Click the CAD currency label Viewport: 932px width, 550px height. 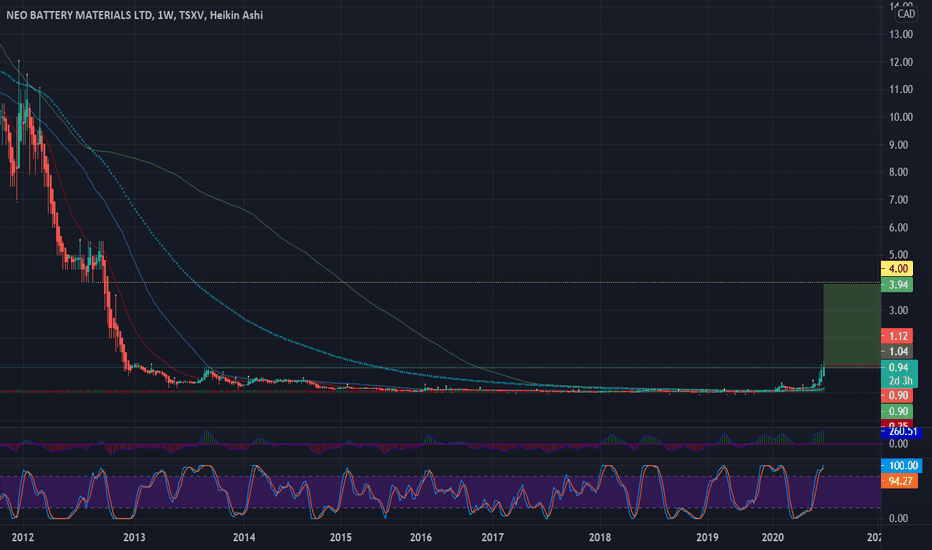click(x=906, y=14)
